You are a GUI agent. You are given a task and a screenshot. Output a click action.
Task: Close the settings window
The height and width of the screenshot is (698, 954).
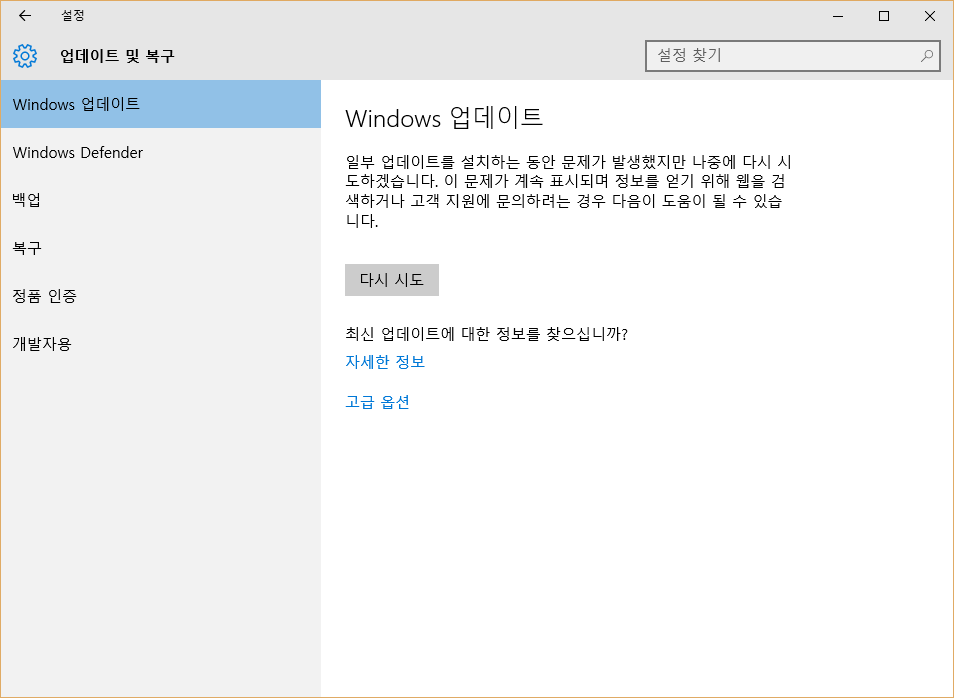[930, 16]
